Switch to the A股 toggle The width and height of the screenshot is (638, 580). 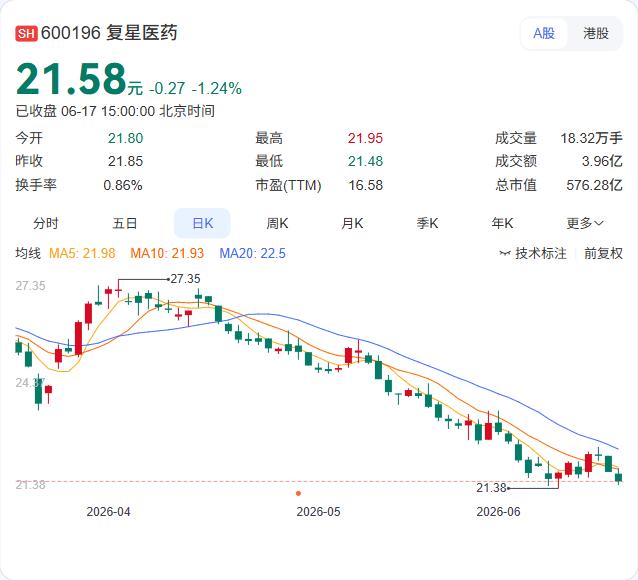(x=544, y=33)
